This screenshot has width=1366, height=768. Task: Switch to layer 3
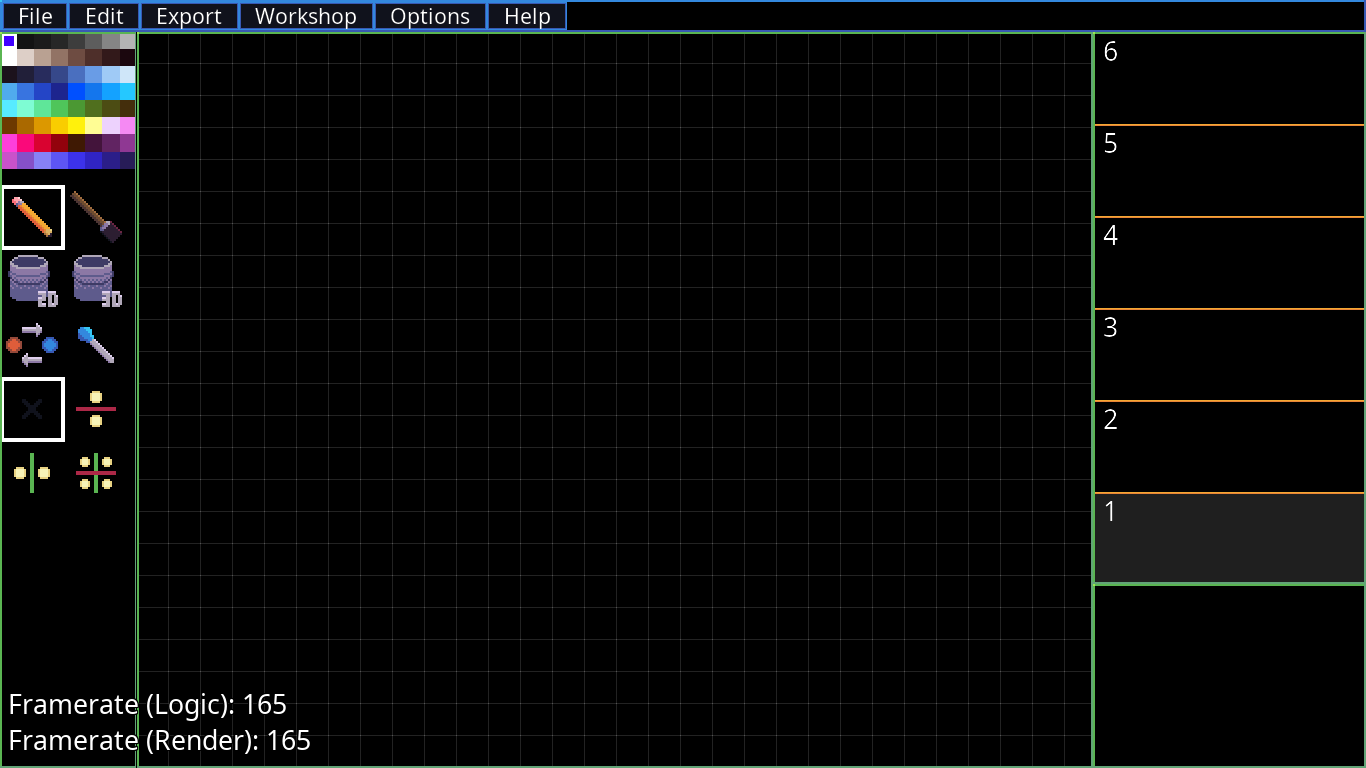pos(1229,355)
